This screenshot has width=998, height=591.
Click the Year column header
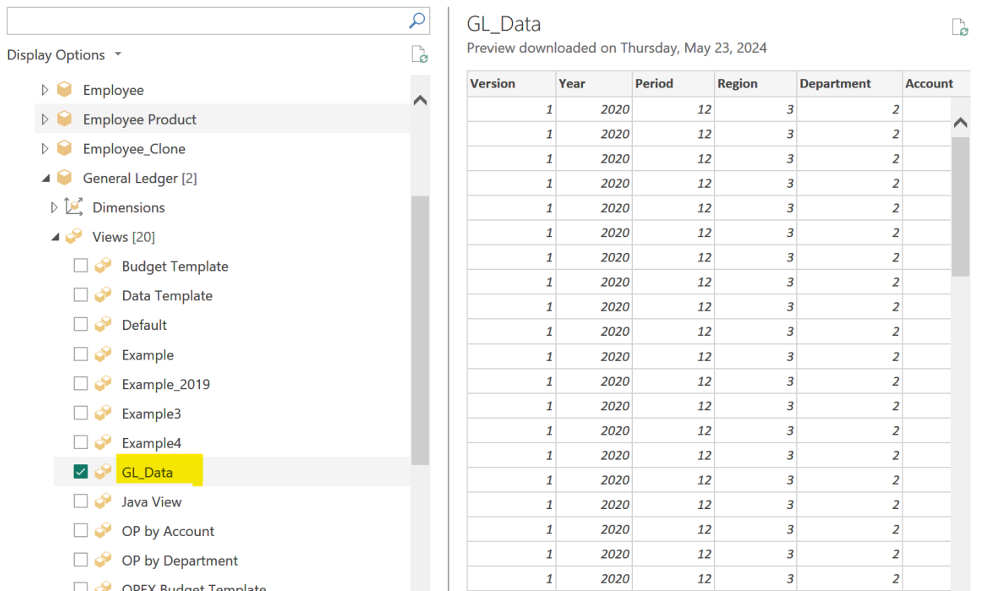(594, 83)
